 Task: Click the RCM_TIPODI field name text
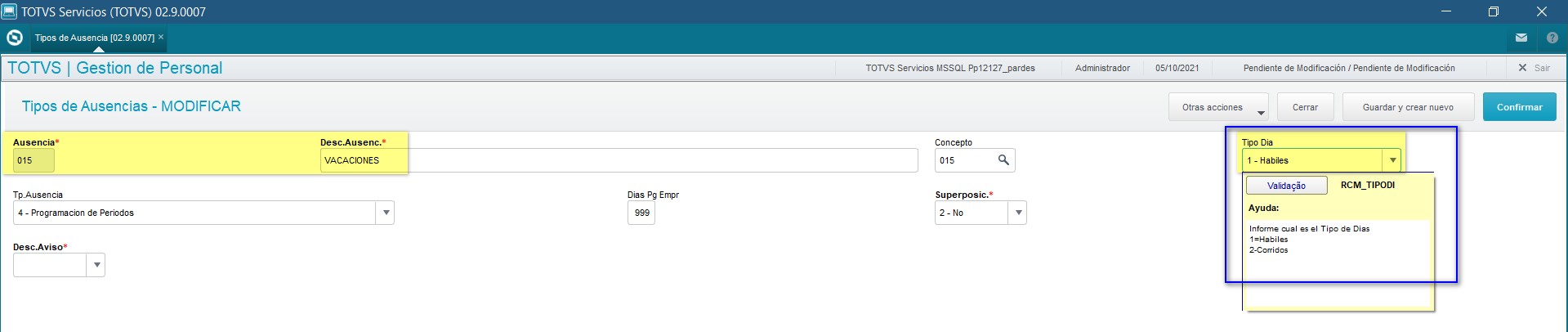(1368, 185)
